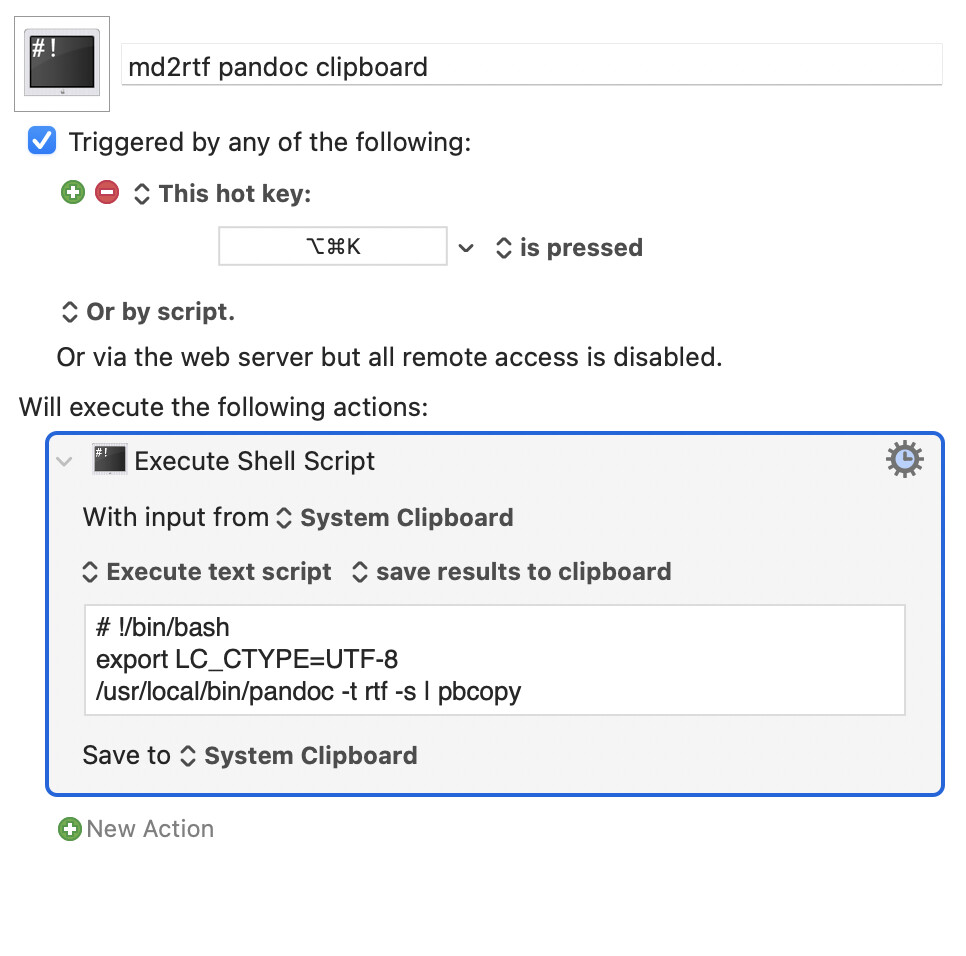
Task: Open the 'Execute text script' popup
Action: pos(207,572)
